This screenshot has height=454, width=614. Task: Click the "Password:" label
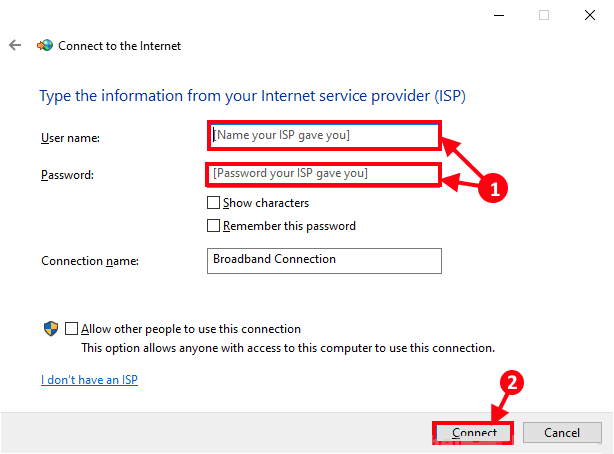click(x=67, y=175)
